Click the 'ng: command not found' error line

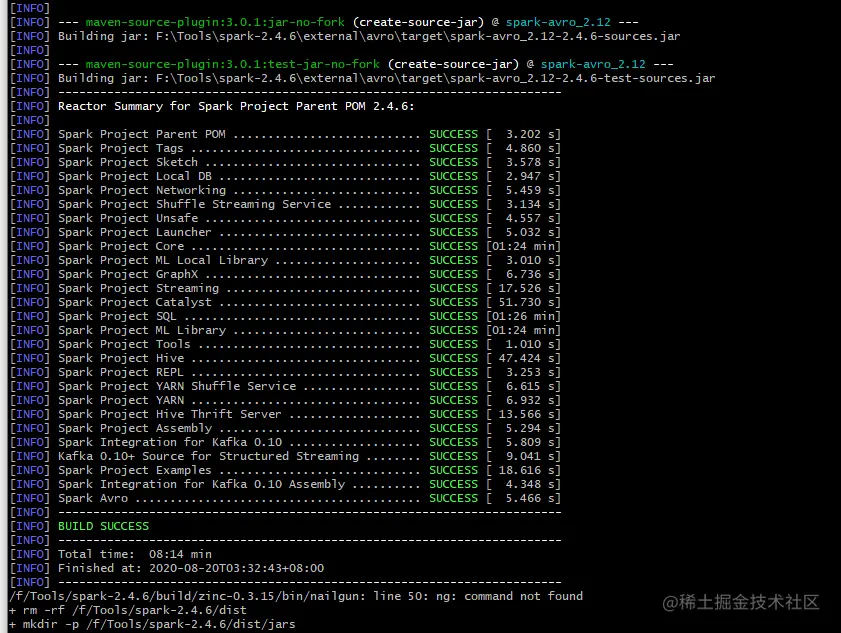pyautogui.click(x=296, y=596)
